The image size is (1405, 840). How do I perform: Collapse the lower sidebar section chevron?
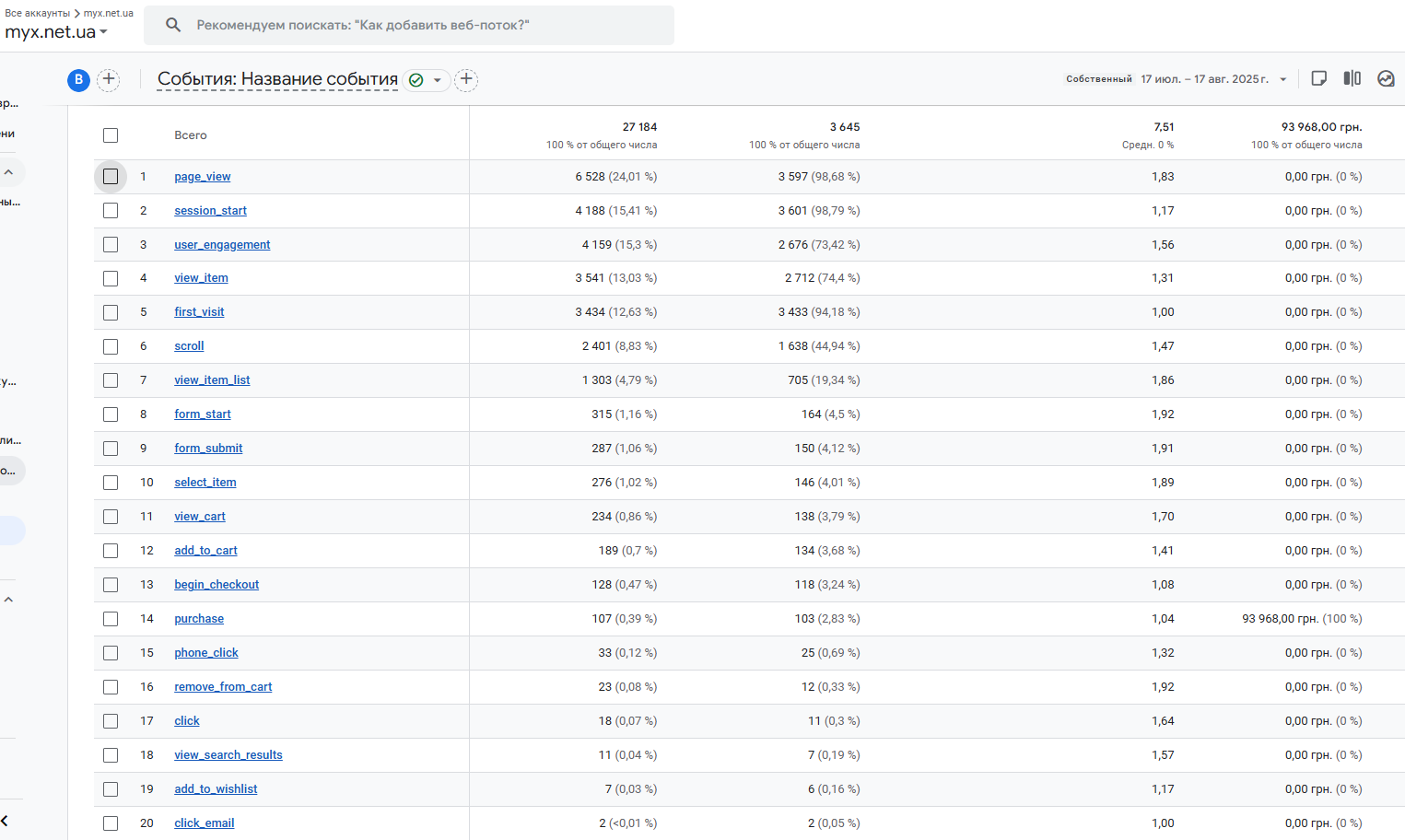click(x=8, y=600)
